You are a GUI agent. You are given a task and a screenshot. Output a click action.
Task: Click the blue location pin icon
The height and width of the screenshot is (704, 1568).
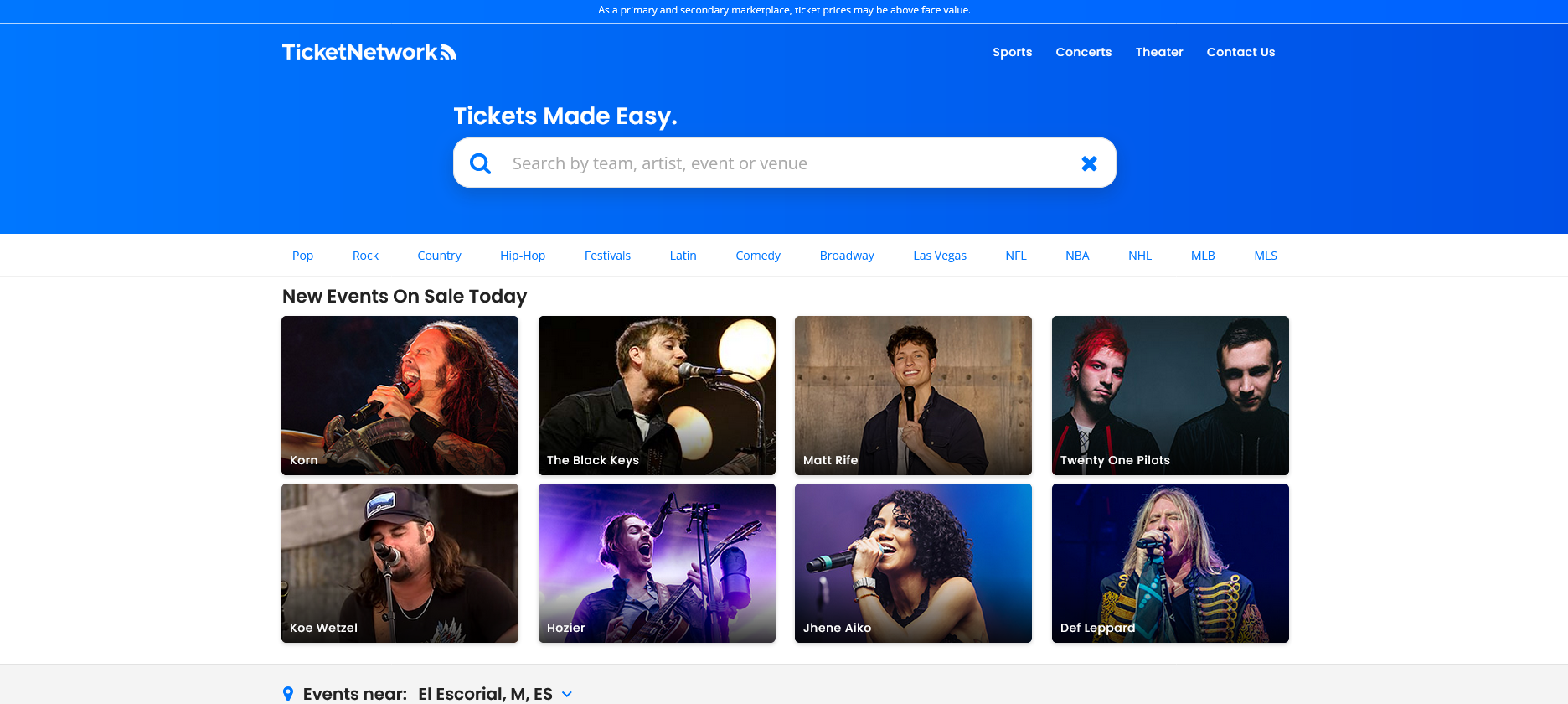(x=289, y=693)
